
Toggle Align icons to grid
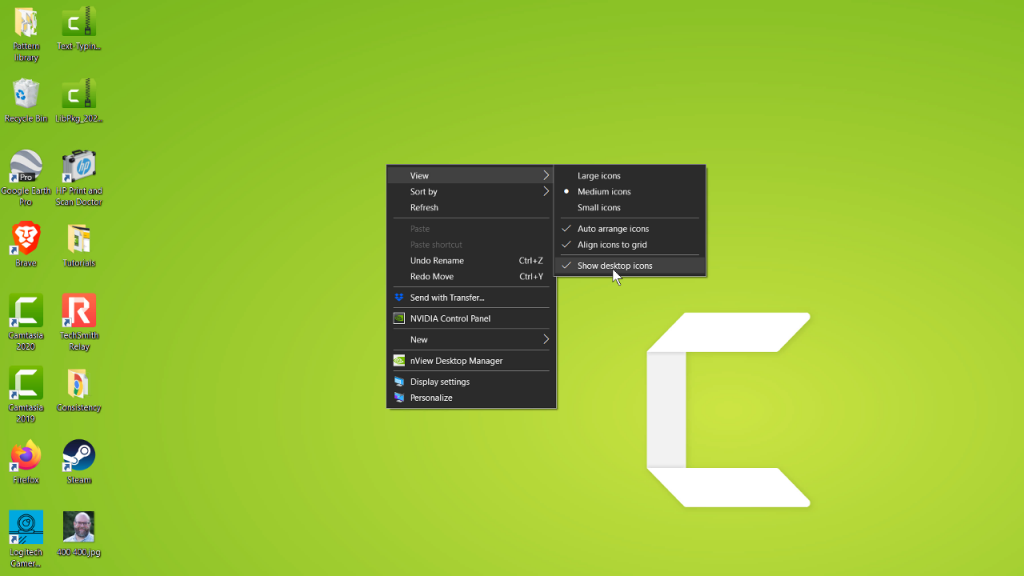(x=630, y=244)
